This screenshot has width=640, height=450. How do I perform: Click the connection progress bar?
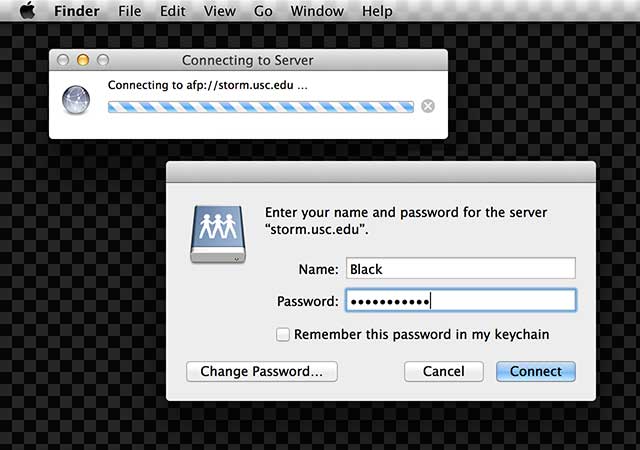260,105
